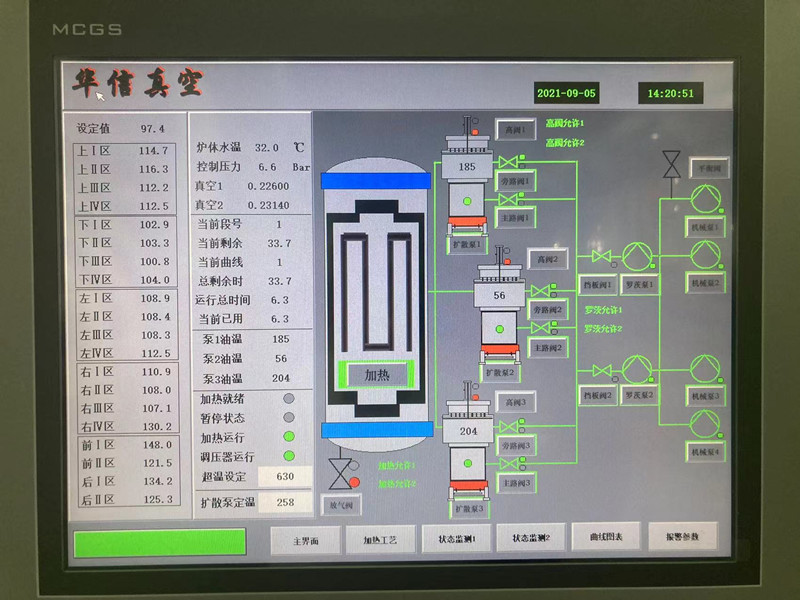Click the valve symbol above 挡板阀2
Viewport: 800px width, 600px height.
pyautogui.click(x=602, y=370)
